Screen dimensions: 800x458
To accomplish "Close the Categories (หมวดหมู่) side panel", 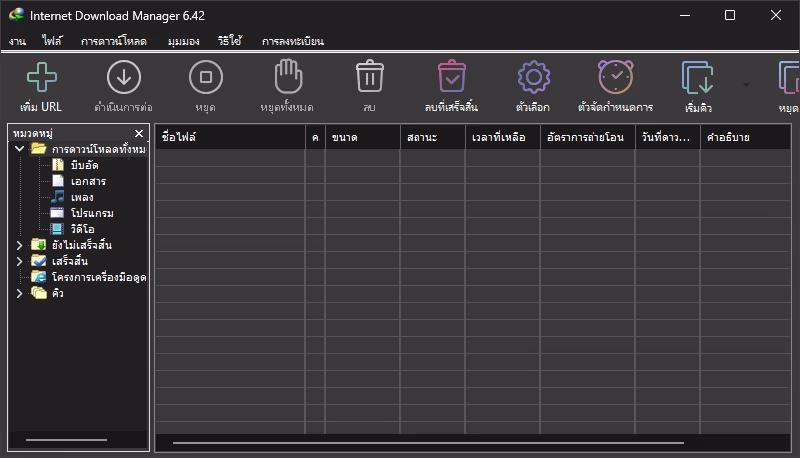I will point(139,133).
